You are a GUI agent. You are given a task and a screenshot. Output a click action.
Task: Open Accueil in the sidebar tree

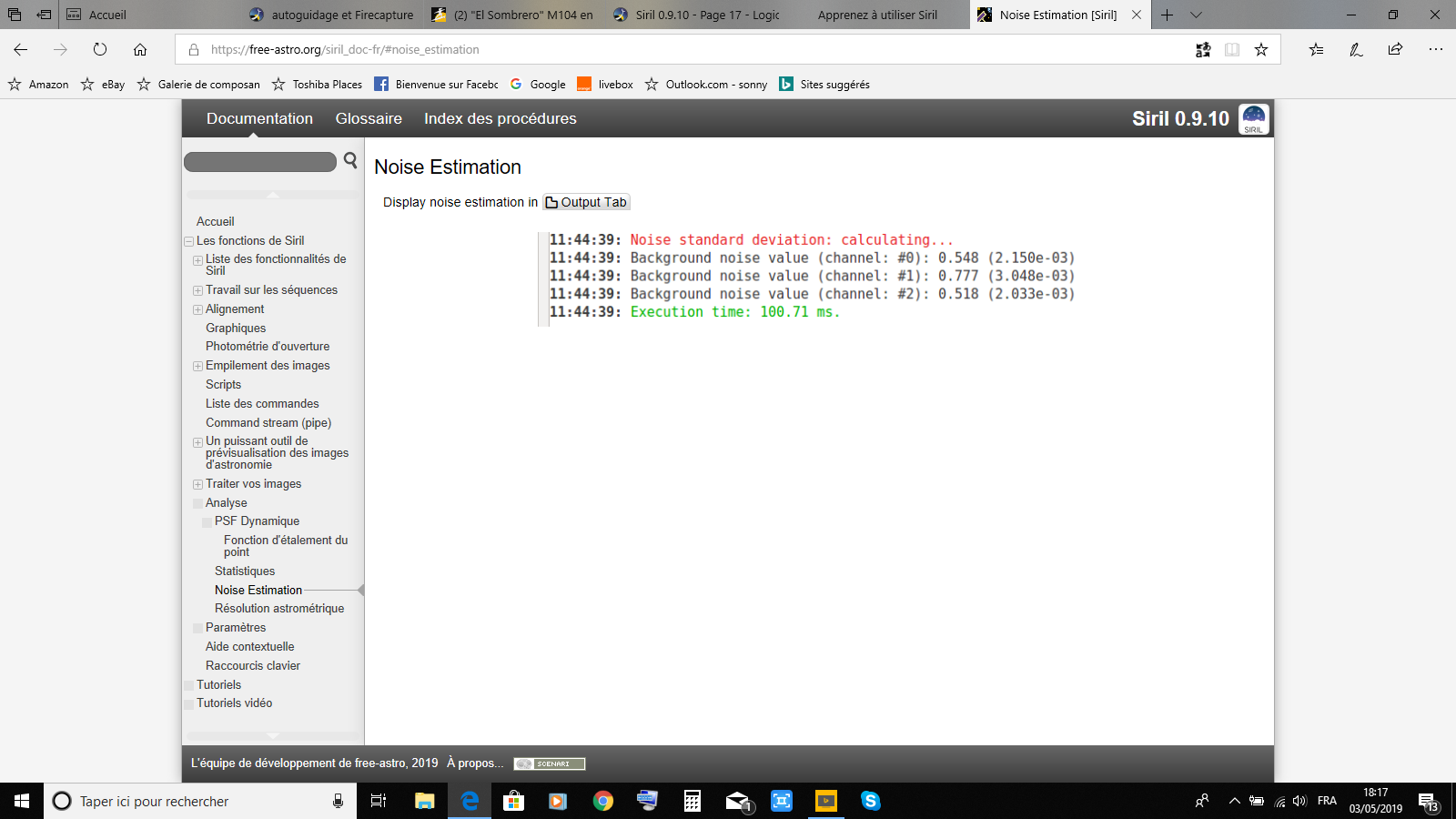pyautogui.click(x=216, y=222)
